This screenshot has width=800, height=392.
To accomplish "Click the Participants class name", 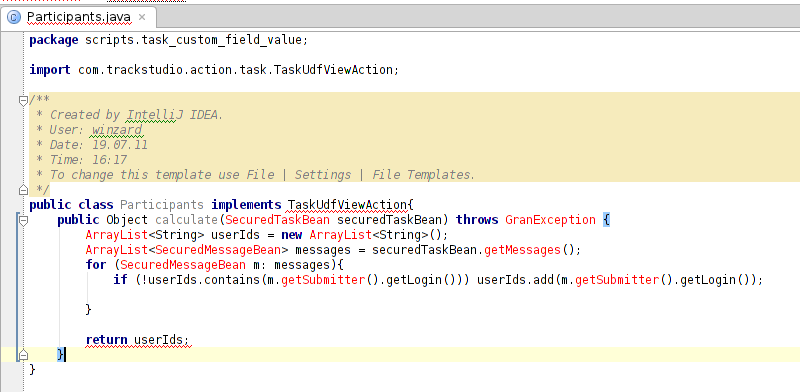I will pyautogui.click(x=162, y=205).
